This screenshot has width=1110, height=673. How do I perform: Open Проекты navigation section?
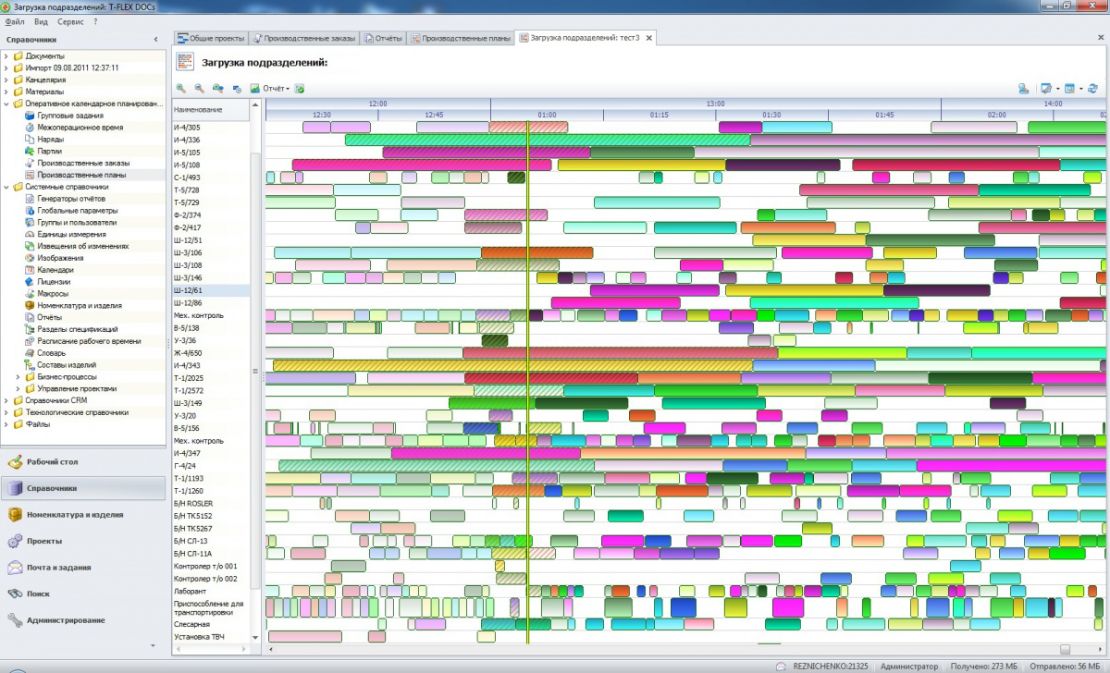click(84, 541)
